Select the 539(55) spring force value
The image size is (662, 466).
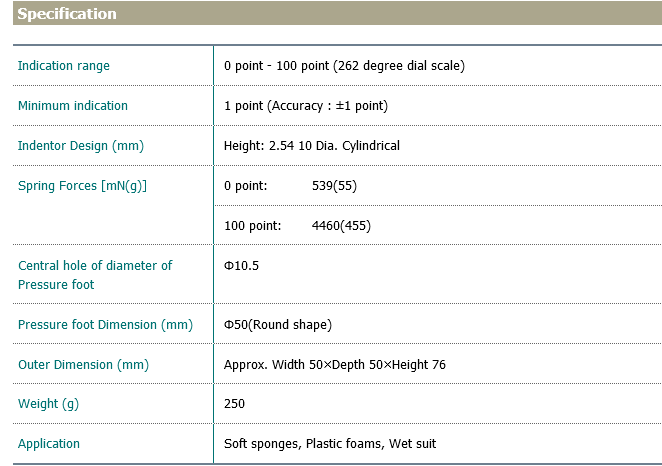334,186
